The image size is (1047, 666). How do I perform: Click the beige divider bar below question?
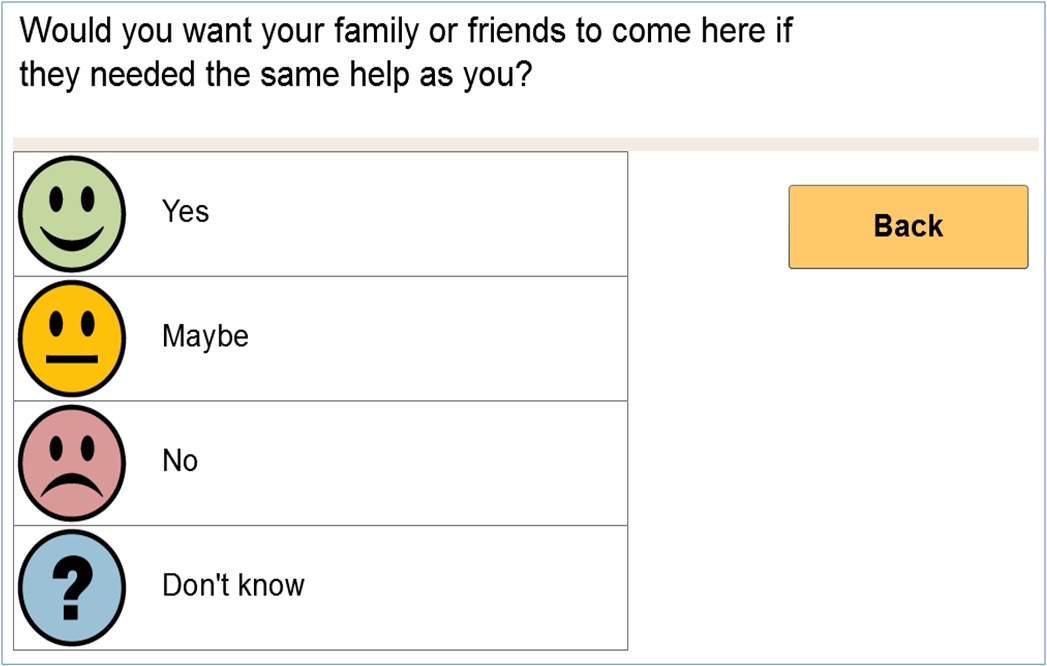point(526,144)
